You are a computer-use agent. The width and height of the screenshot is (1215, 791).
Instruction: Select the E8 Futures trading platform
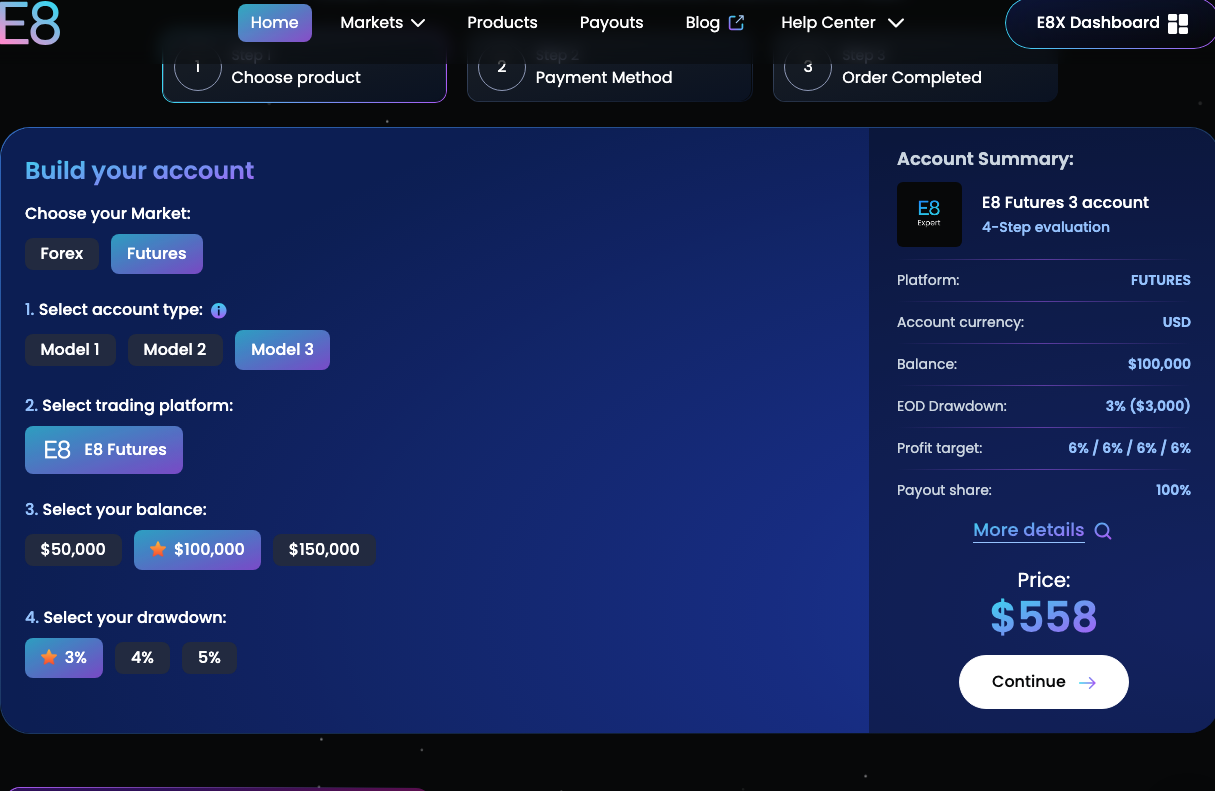pyautogui.click(x=104, y=450)
